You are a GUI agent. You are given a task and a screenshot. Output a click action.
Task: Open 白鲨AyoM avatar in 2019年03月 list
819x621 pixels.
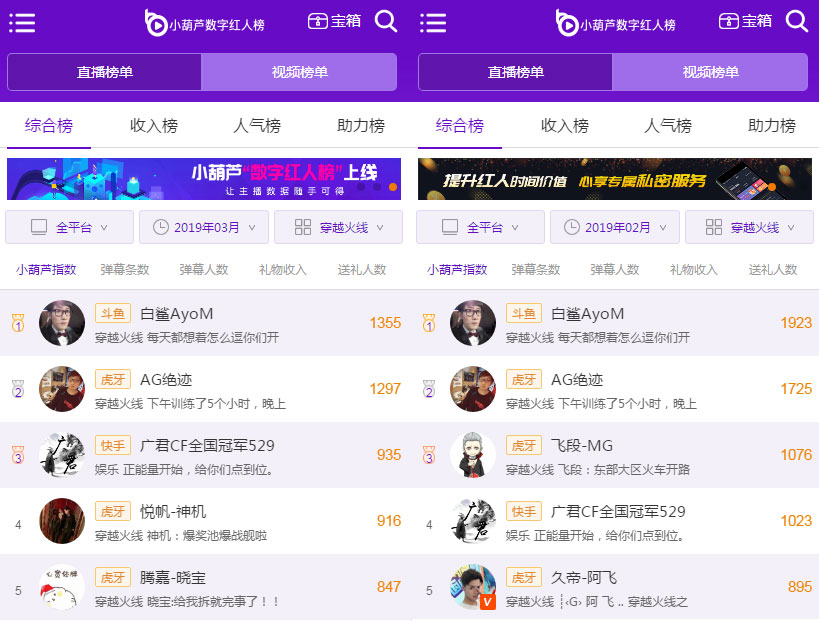[x=62, y=323]
